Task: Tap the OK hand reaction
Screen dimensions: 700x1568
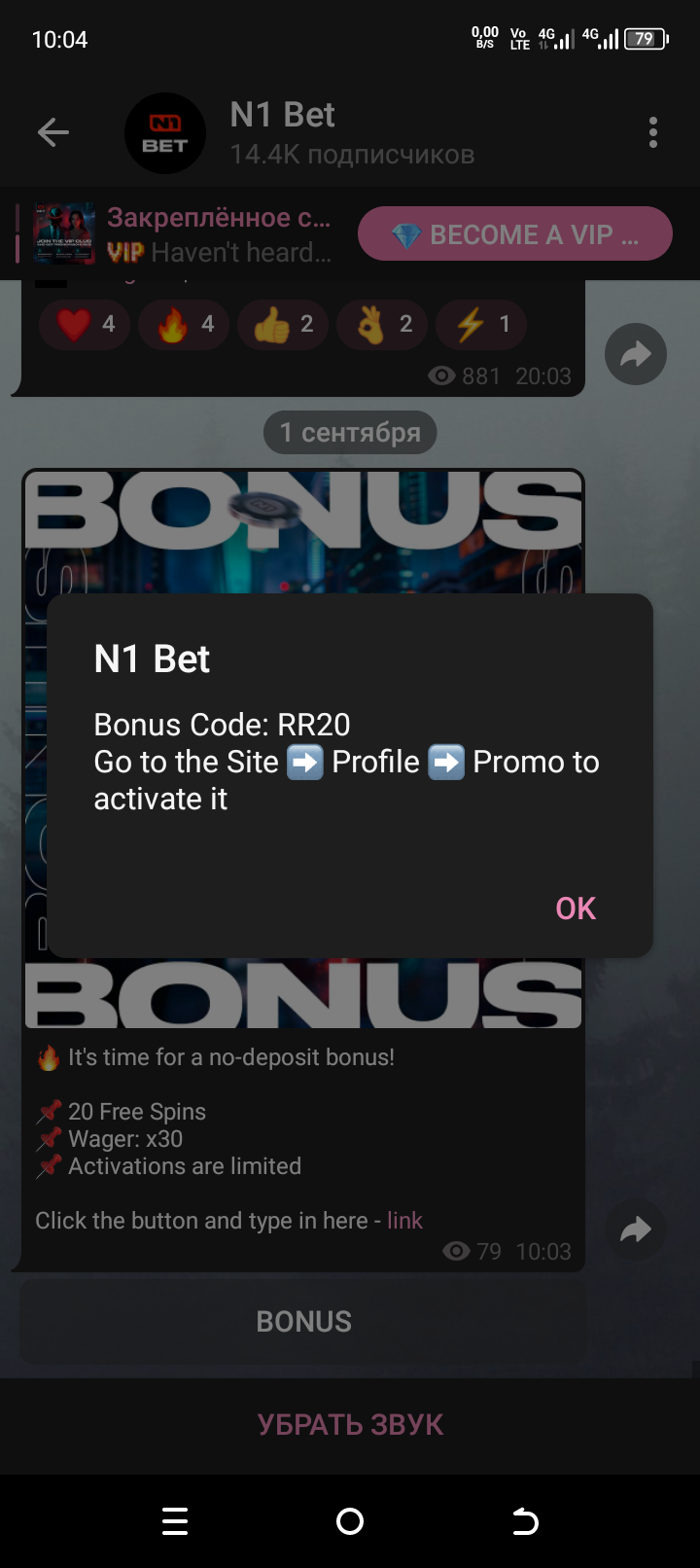Action: 381,324
